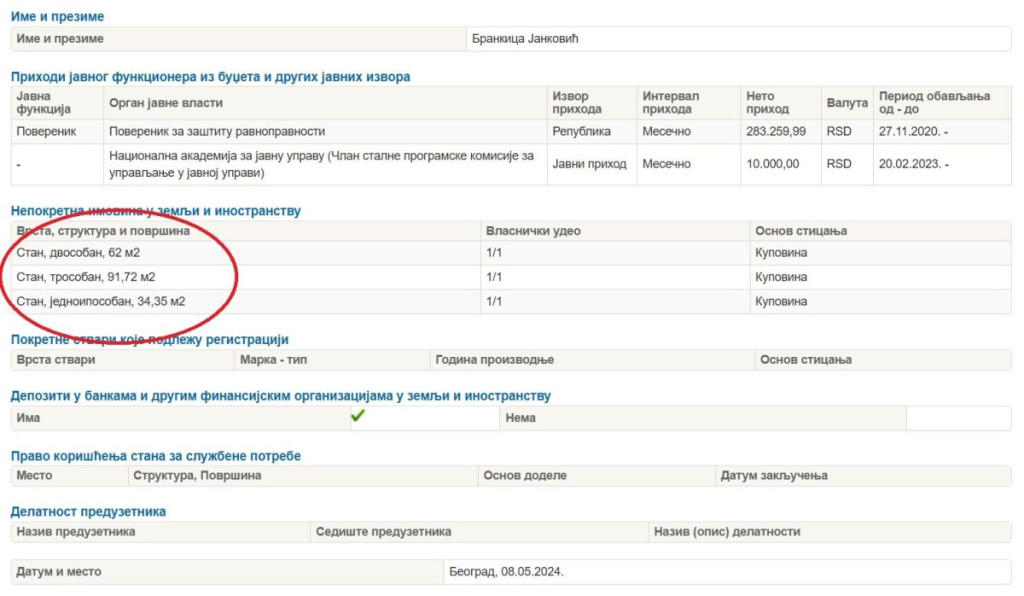The height and width of the screenshot is (596, 1024).
Task: Click the Национална академија за јавну управу entry
Action: 320,164
